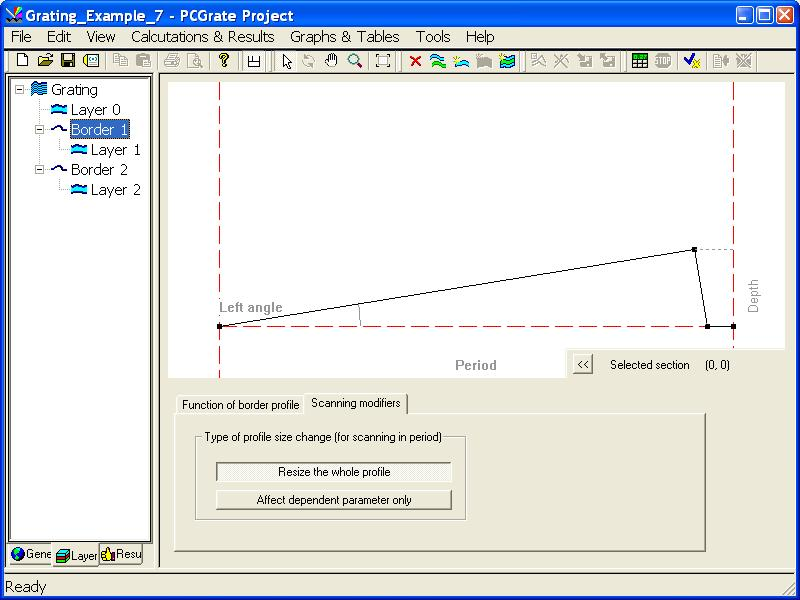Click the red X delete icon
This screenshot has width=800, height=600.
click(x=415, y=61)
